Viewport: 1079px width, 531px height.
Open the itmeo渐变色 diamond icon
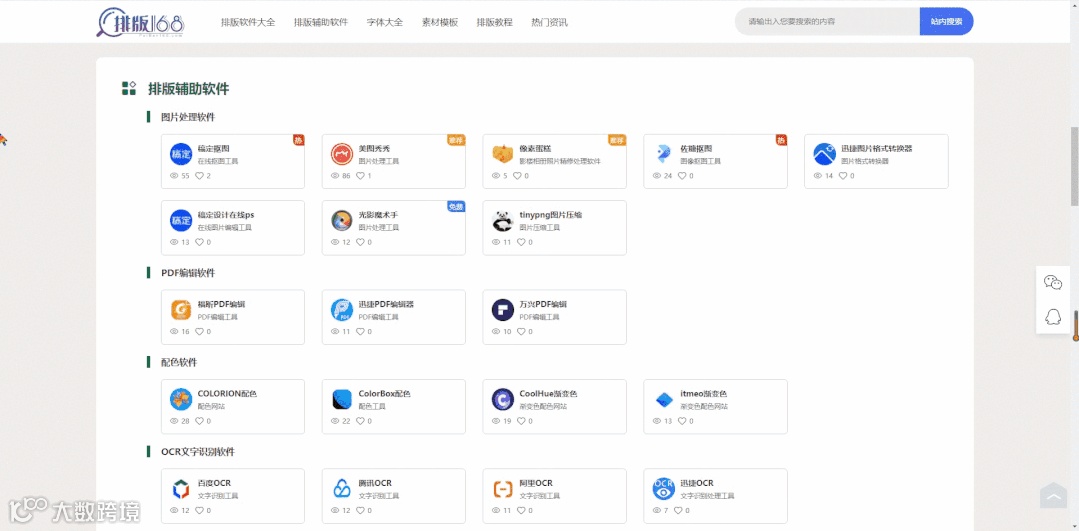tap(664, 400)
